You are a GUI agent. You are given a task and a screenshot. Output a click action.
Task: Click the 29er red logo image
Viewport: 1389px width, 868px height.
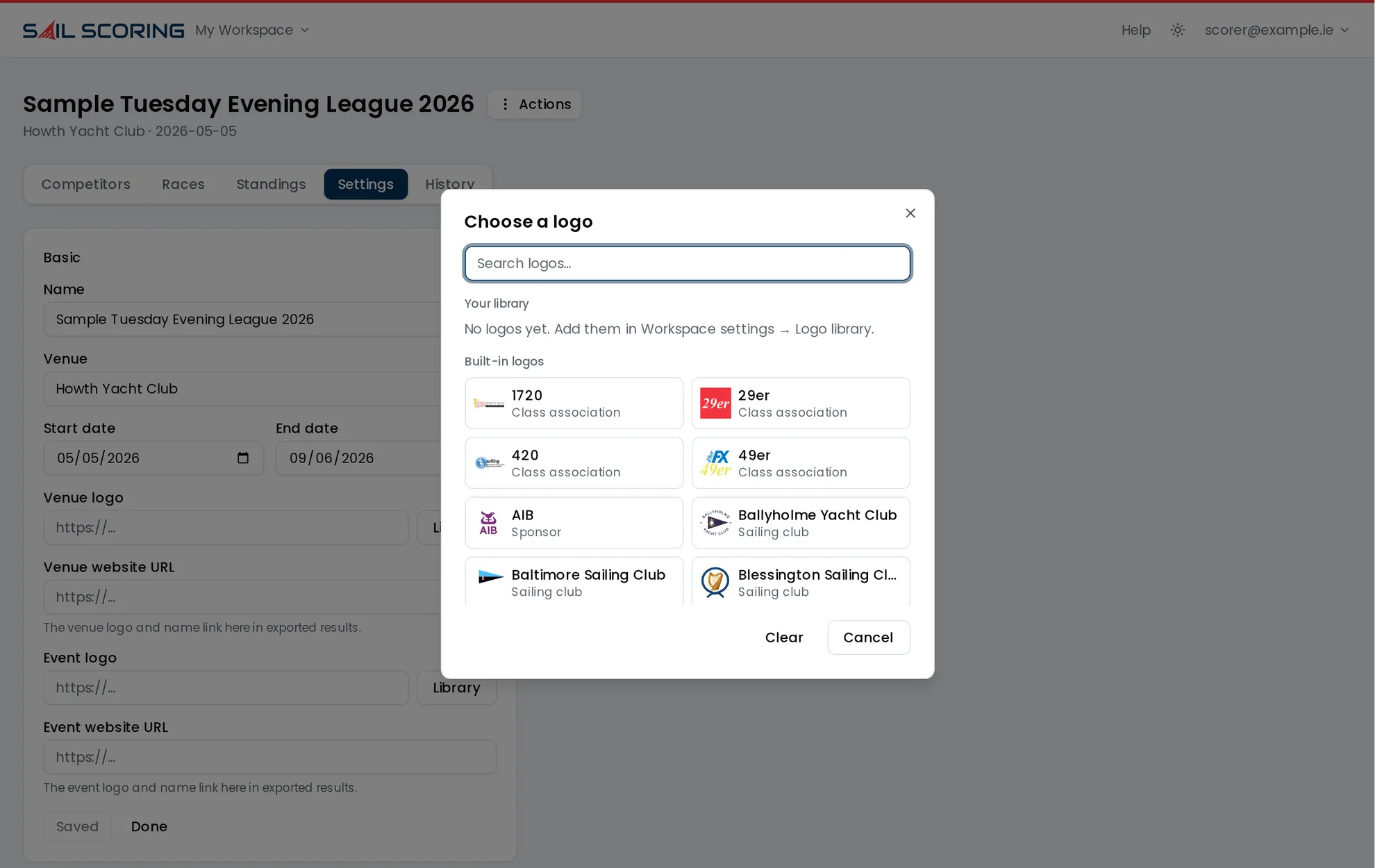pos(715,403)
